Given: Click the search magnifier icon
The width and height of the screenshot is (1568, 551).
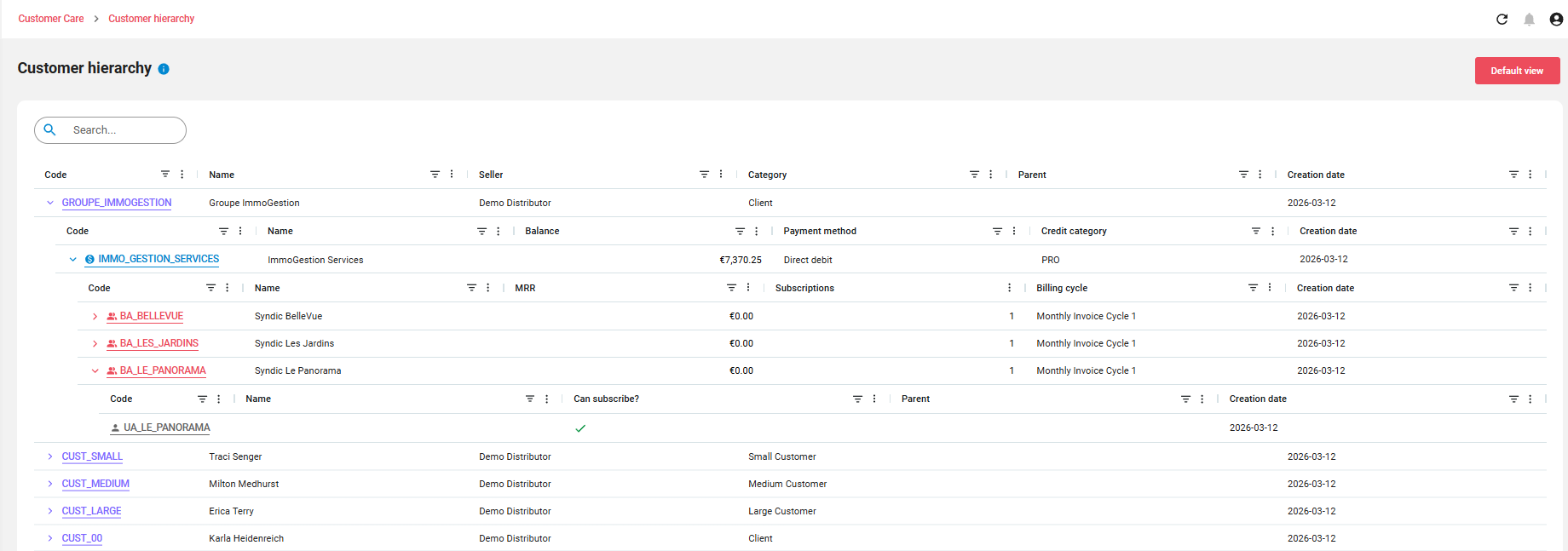Looking at the screenshot, I should tap(50, 129).
